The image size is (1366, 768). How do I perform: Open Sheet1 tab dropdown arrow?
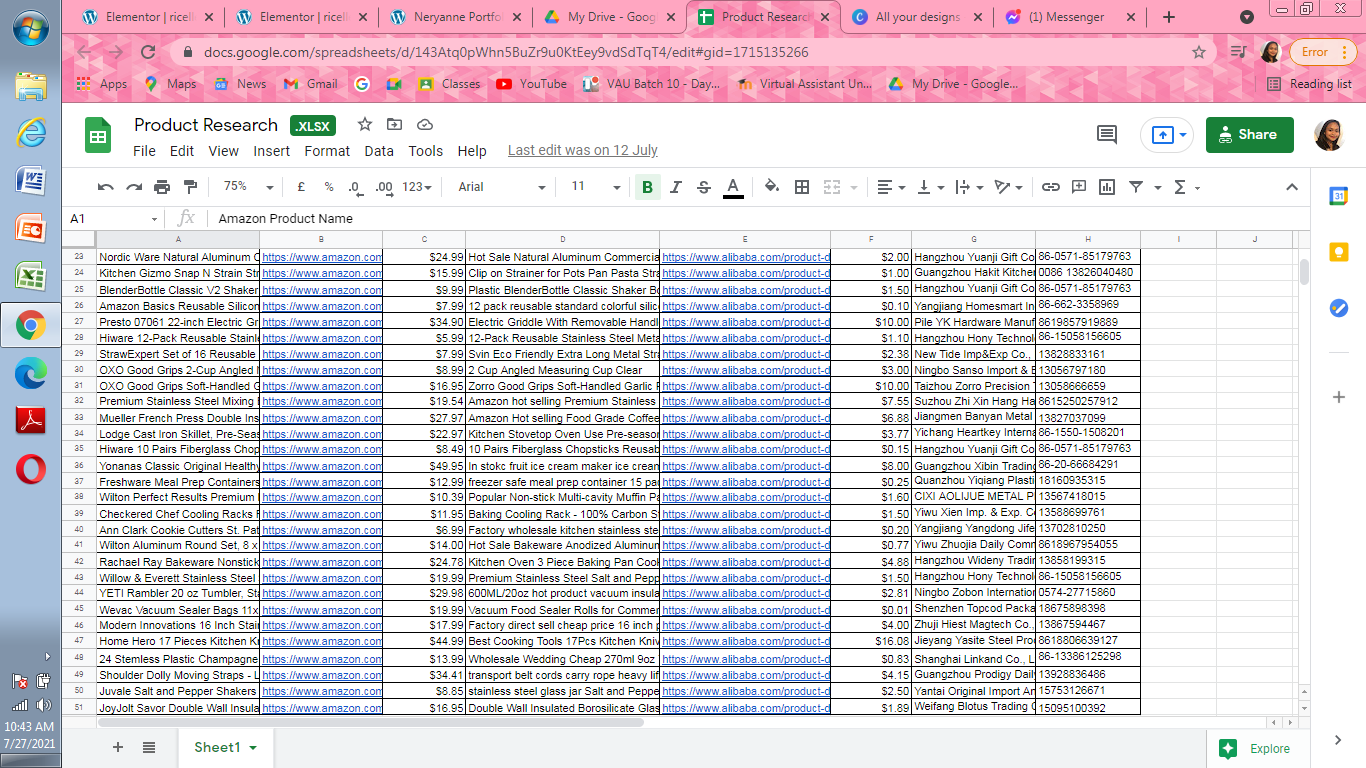(x=253, y=748)
